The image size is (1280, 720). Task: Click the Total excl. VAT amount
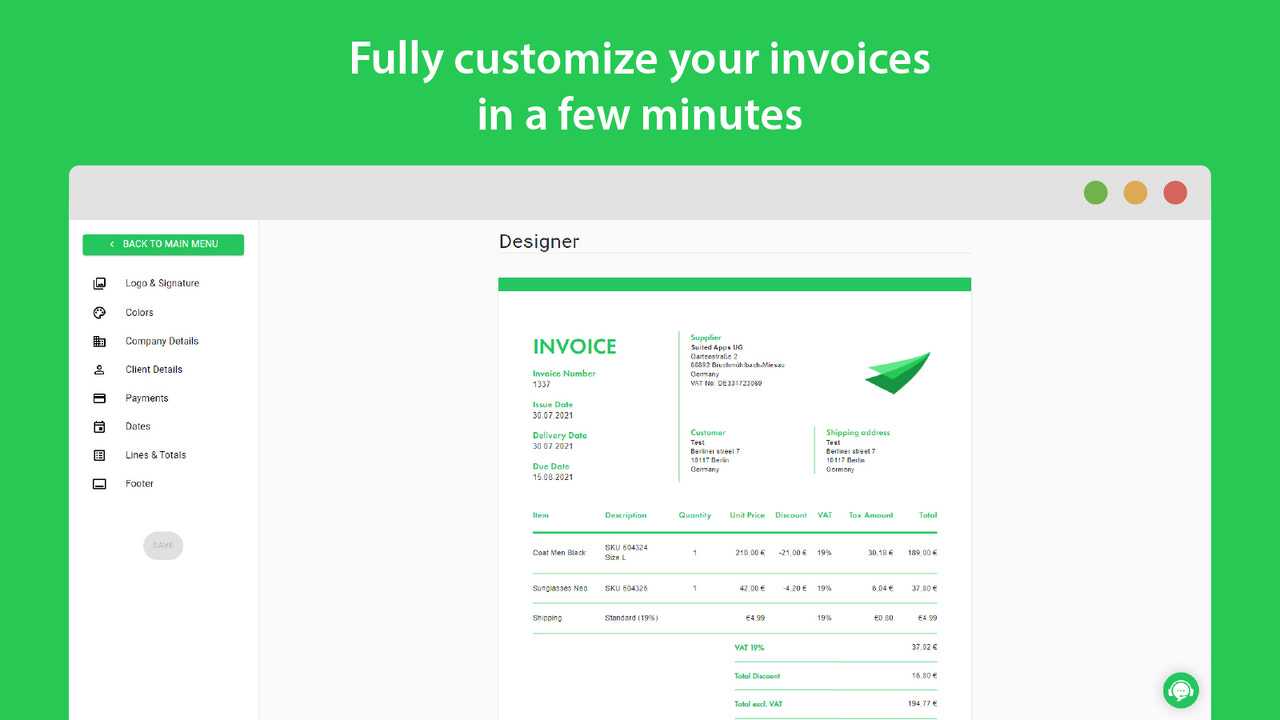(x=924, y=703)
